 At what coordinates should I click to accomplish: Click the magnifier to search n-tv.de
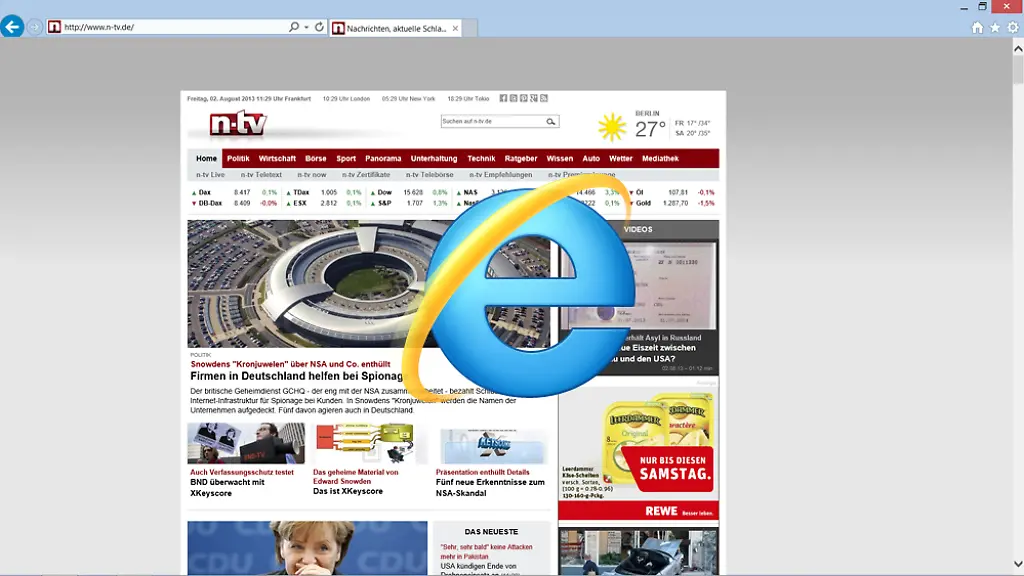click(550, 120)
